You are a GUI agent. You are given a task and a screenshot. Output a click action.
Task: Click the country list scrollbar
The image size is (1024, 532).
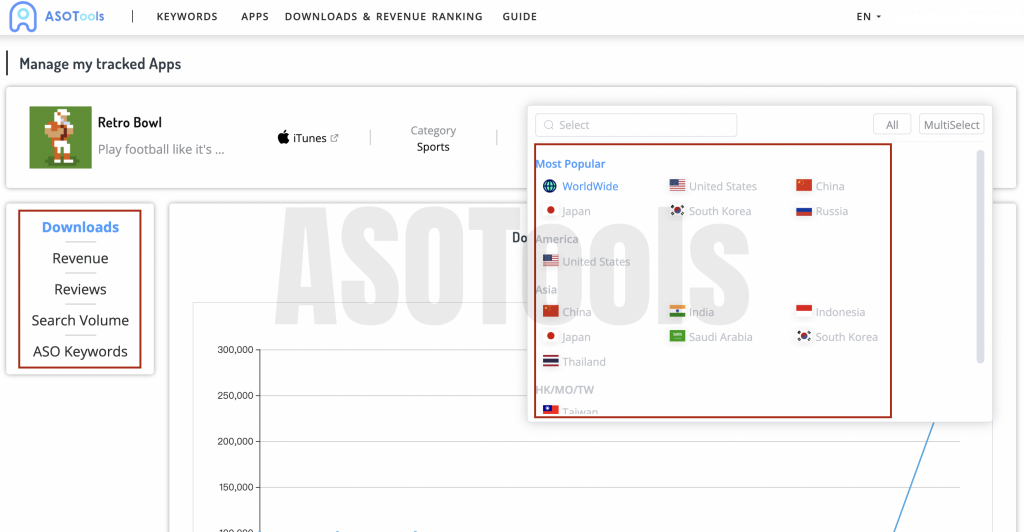(980, 257)
